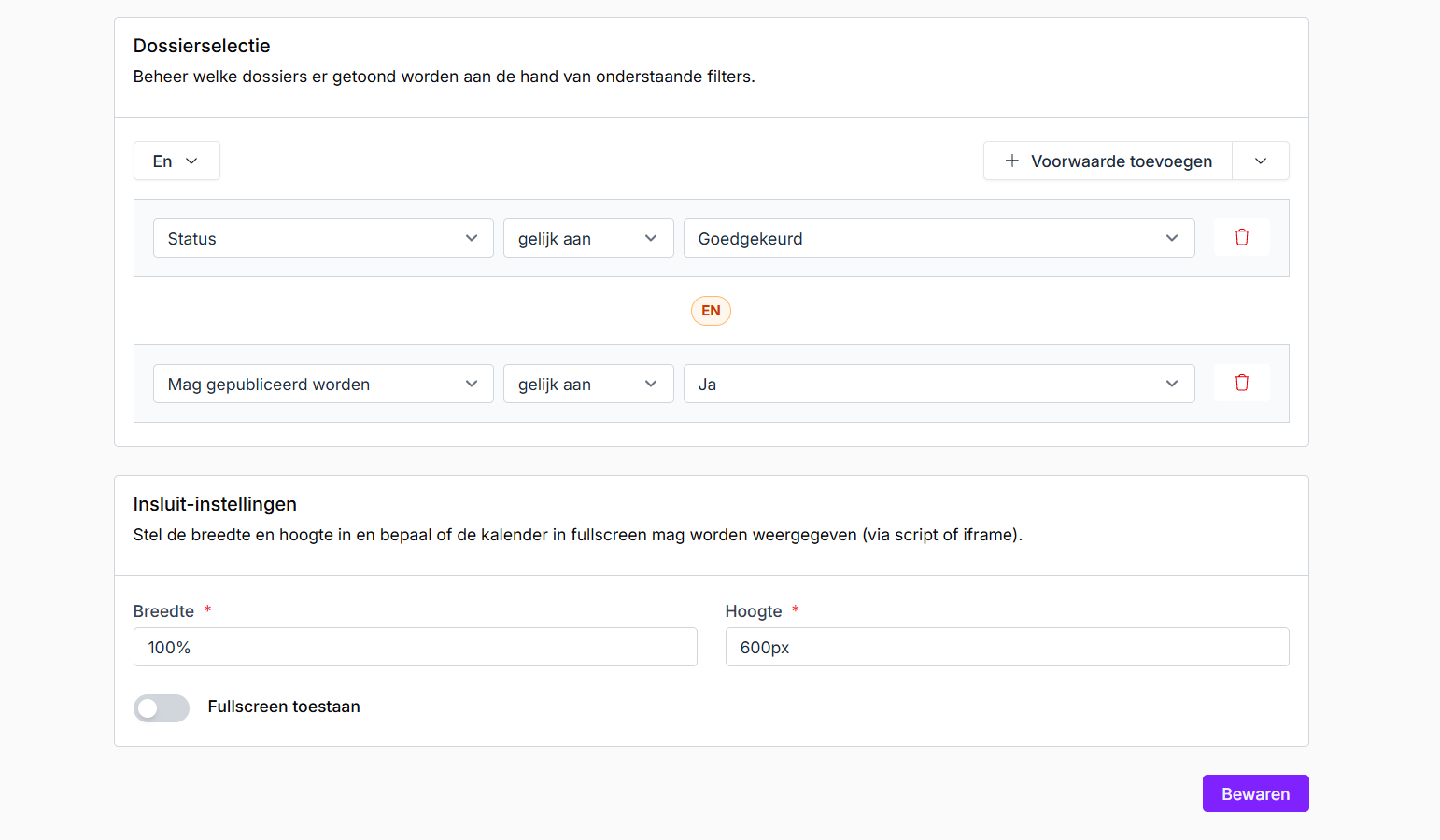
Task: Open the split-button arrow beside 'Voorwaarde toevoegen'
Action: click(x=1260, y=161)
